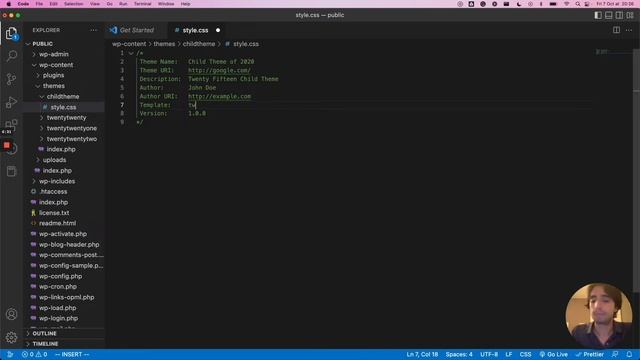Click the Wi-Fi menu bar icon
The image size is (640, 360).
pos(566,4)
